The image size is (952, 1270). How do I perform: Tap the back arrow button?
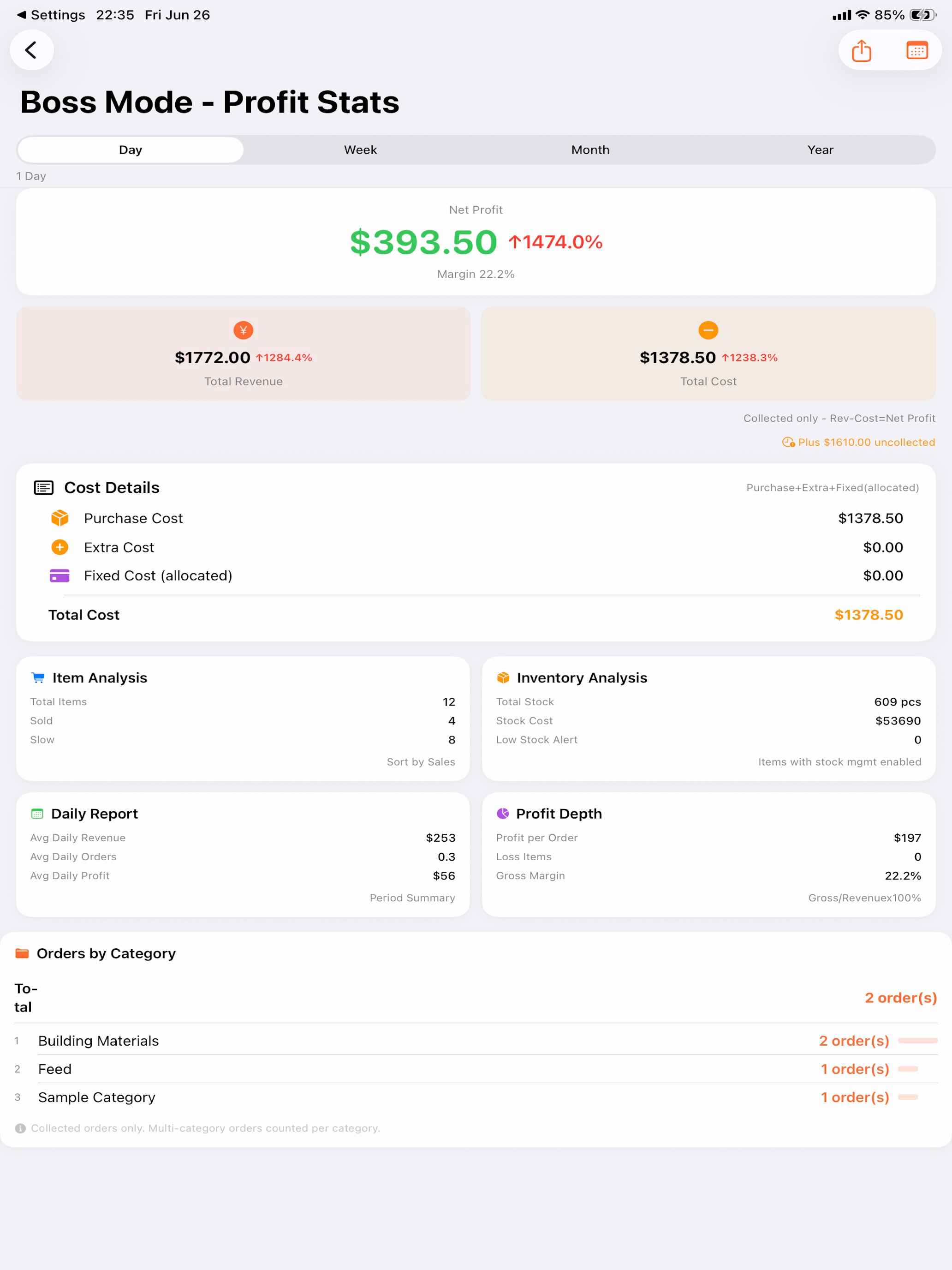(x=31, y=50)
